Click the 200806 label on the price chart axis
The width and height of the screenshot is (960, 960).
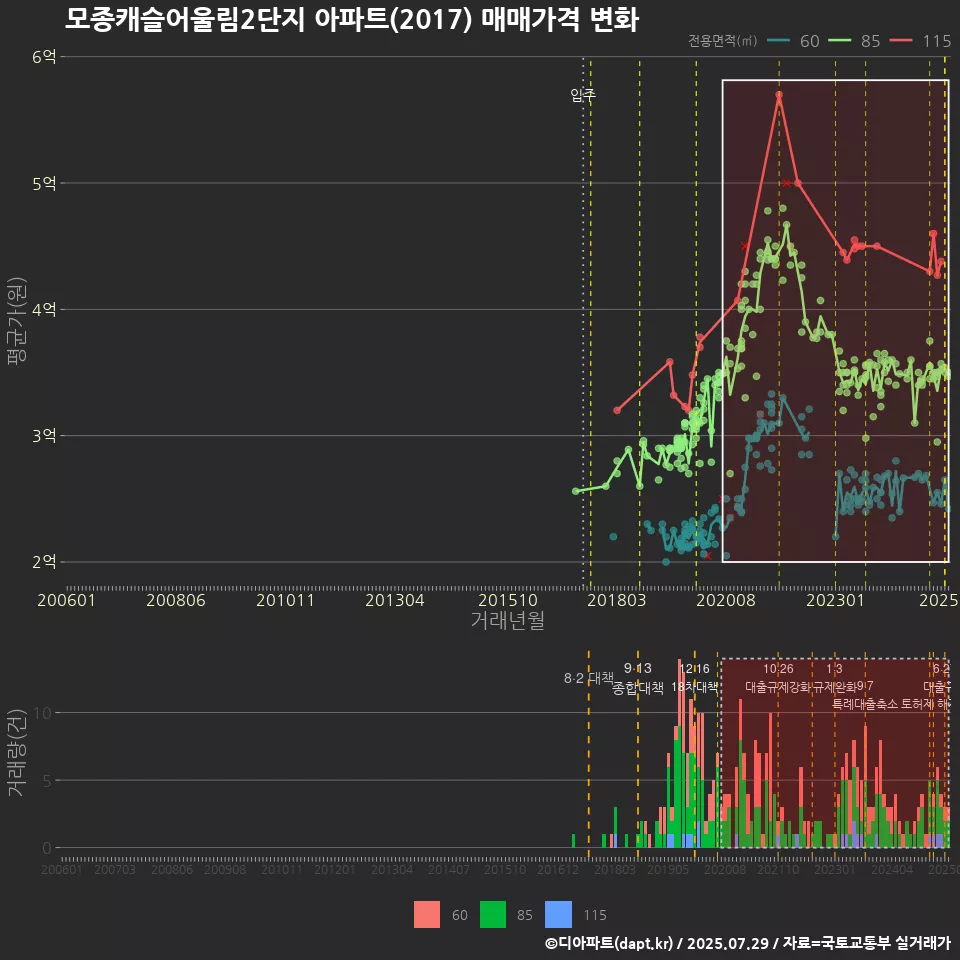(176, 600)
